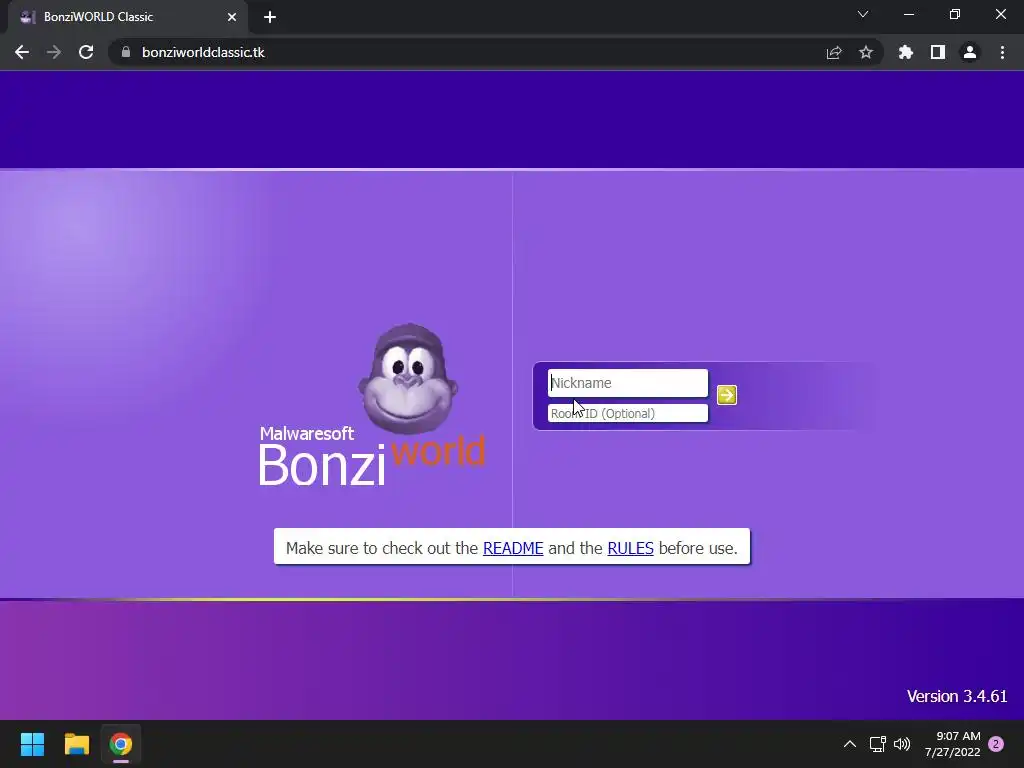Show hidden system tray icons
This screenshot has width=1024, height=768.
[x=850, y=744]
